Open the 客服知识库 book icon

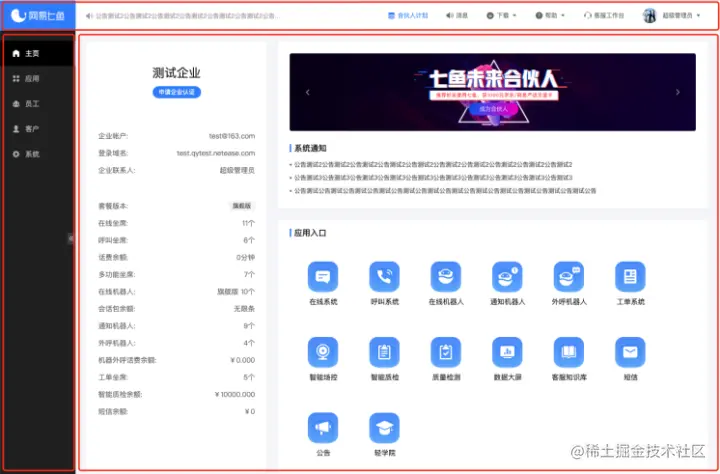569,352
